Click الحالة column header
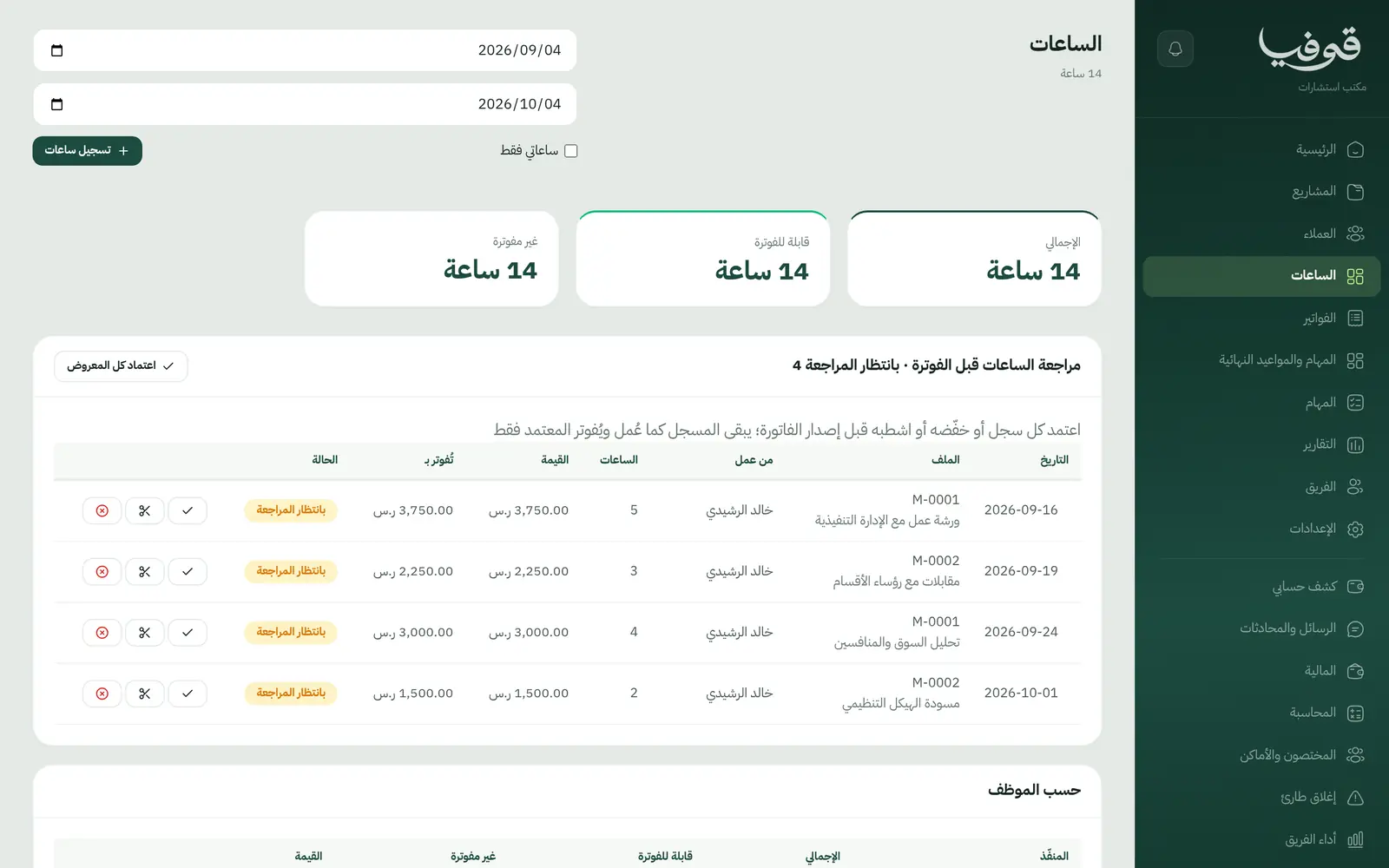The image size is (1389, 868). tap(325, 460)
